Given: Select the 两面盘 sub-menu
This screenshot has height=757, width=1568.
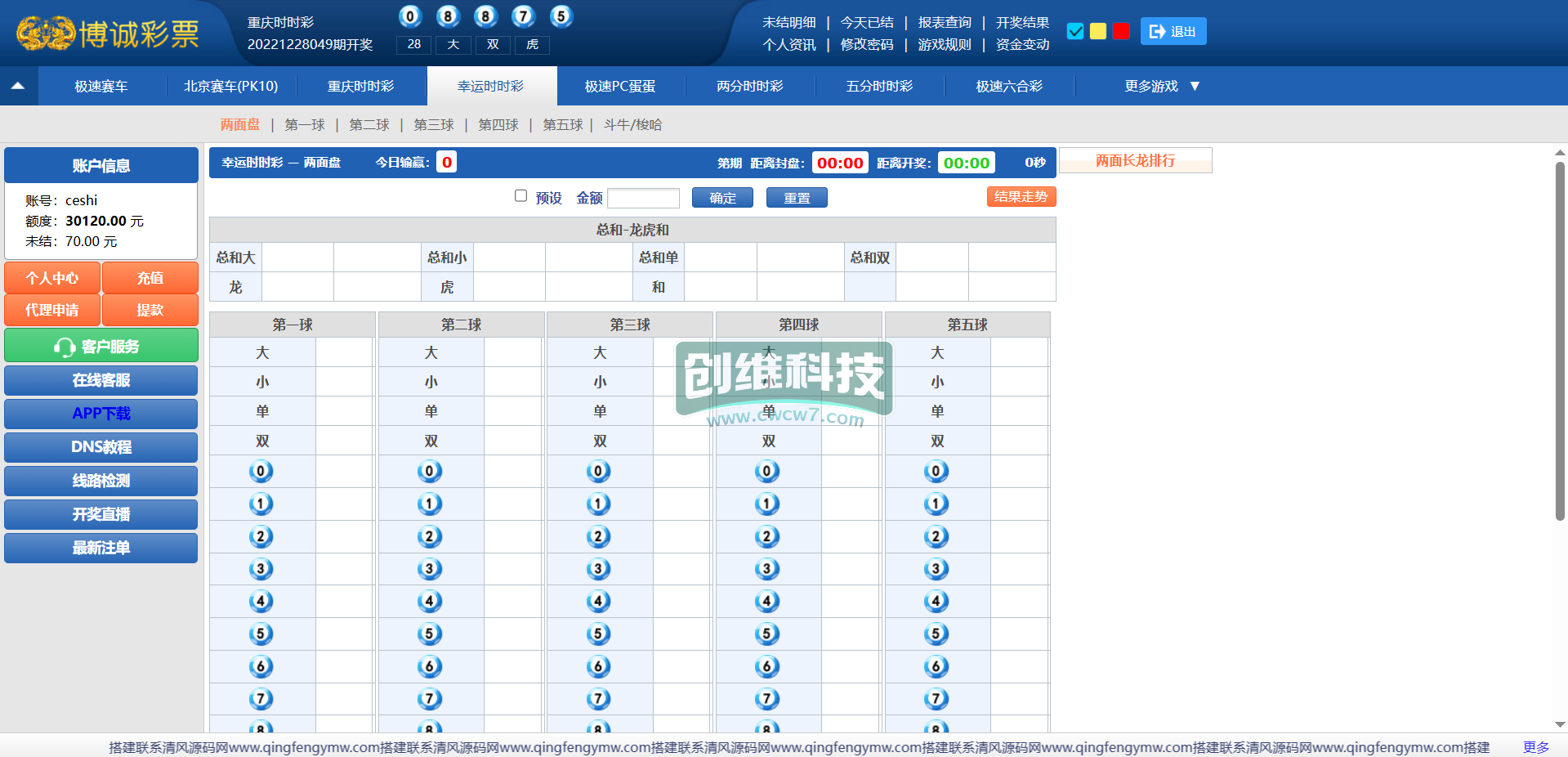Looking at the screenshot, I should [x=240, y=124].
